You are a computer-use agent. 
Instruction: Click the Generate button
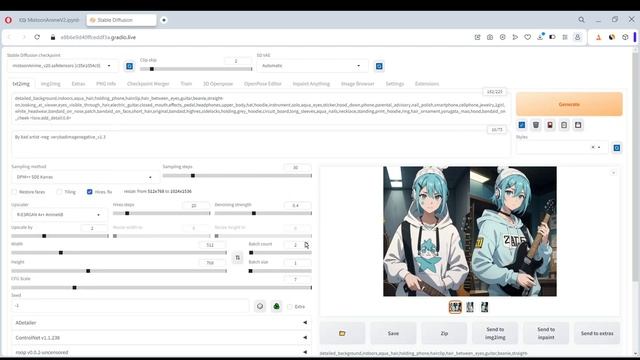[569, 104]
